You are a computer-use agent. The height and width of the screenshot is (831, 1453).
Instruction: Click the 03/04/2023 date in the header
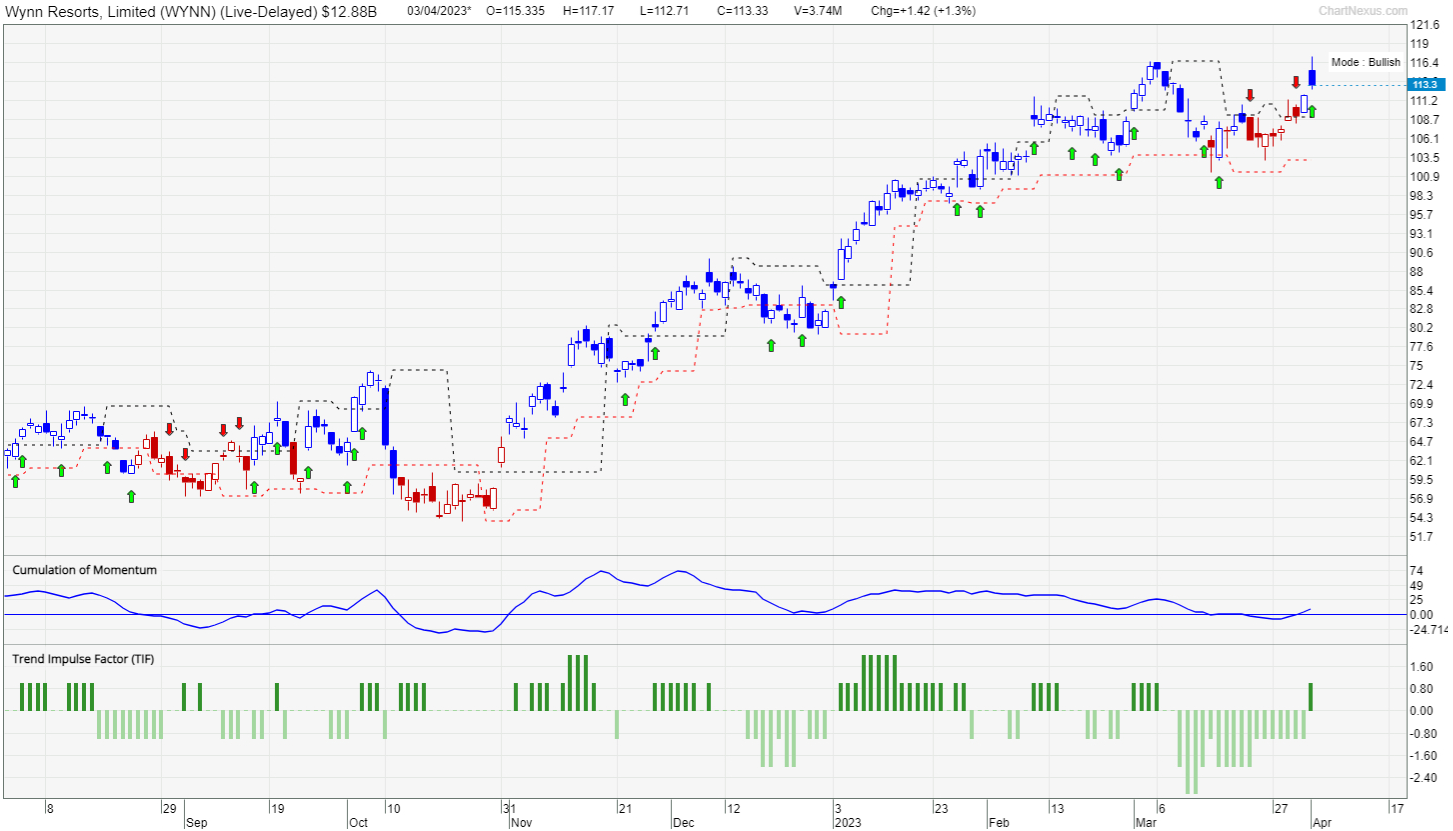pyautogui.click(x=438, y=11)
